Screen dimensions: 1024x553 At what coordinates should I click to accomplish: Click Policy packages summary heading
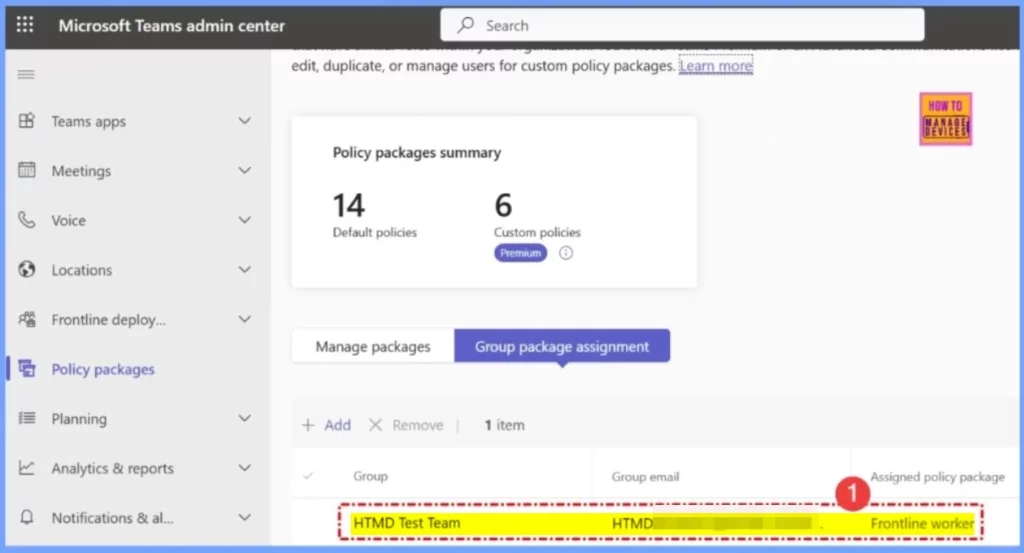click(x=417, y=153)
